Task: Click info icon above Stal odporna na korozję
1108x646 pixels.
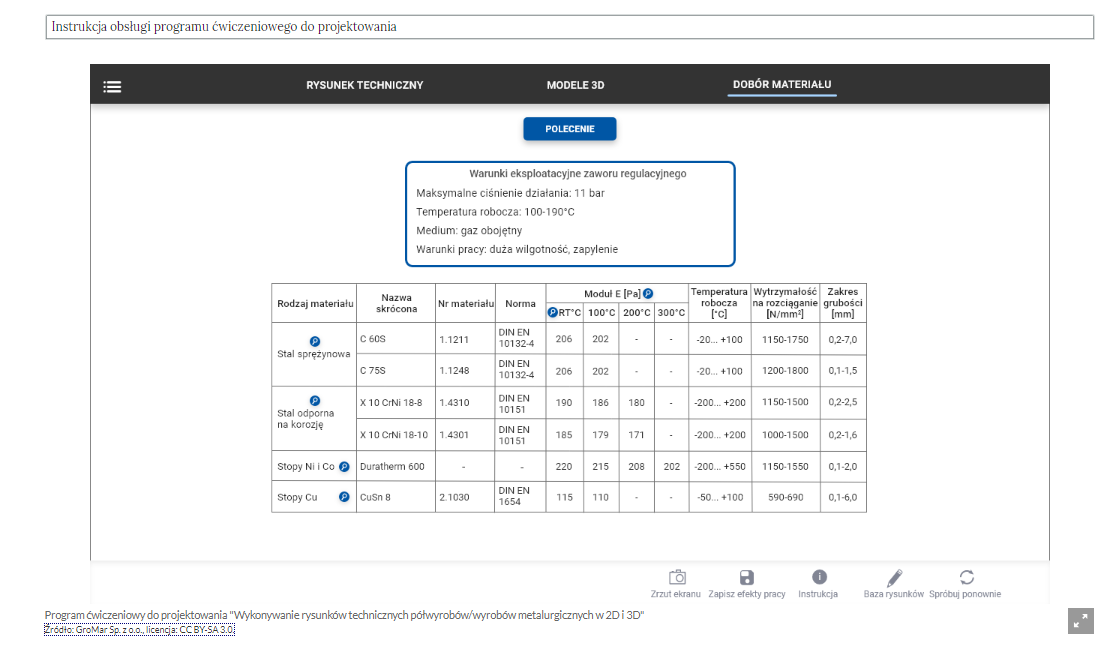Action: point(314,401)
